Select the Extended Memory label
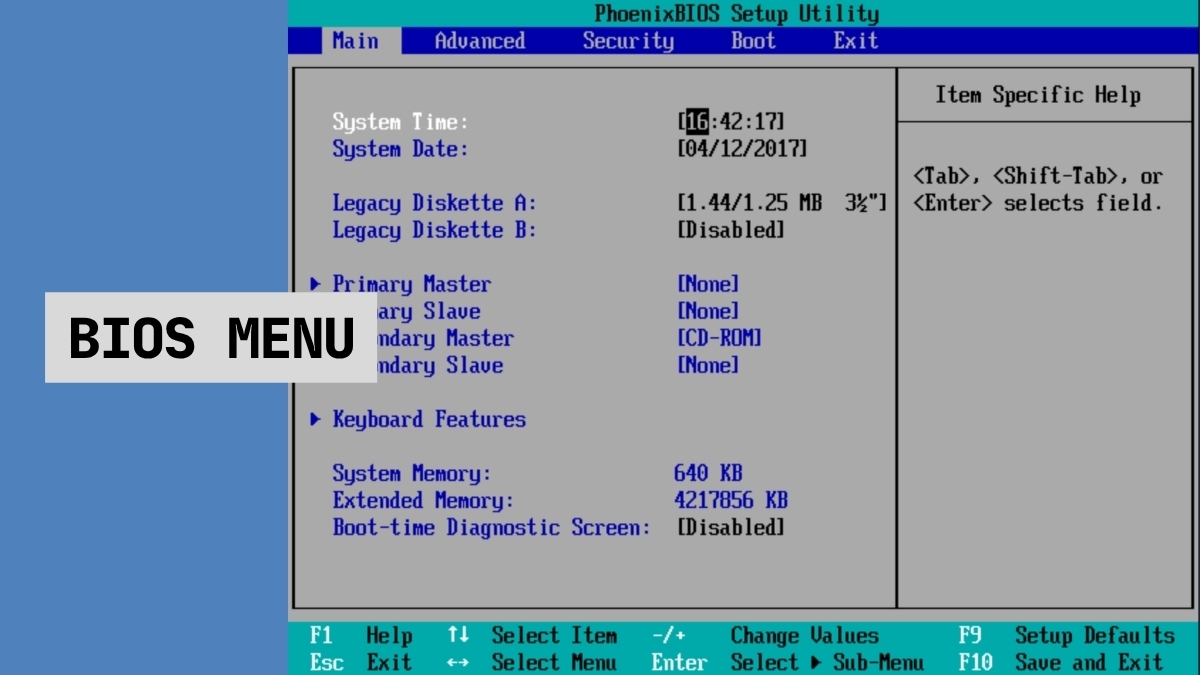This screenshot has height=675, width=1200. (423, 500)
